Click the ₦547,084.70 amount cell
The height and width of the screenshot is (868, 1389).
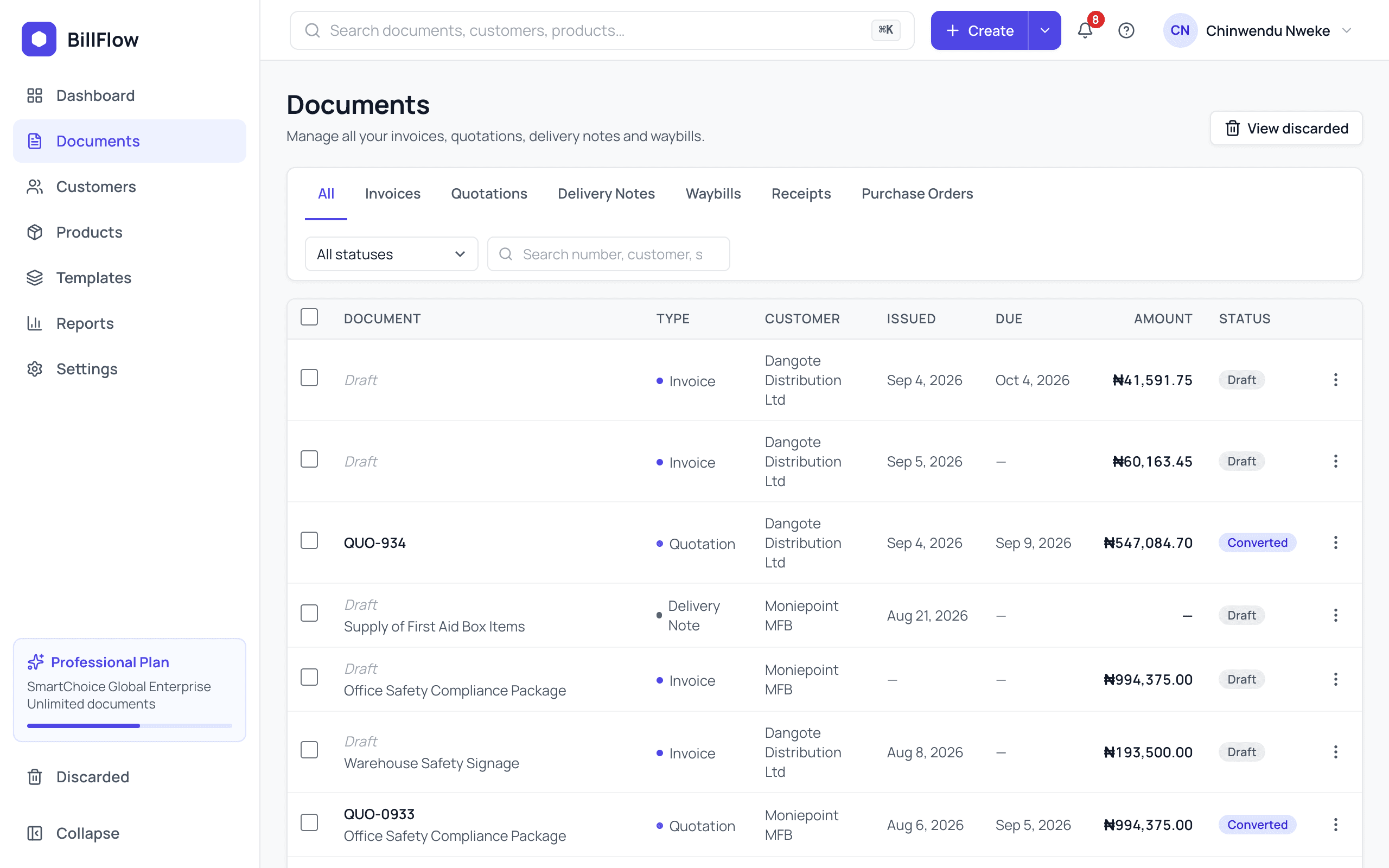point(1148,543)
